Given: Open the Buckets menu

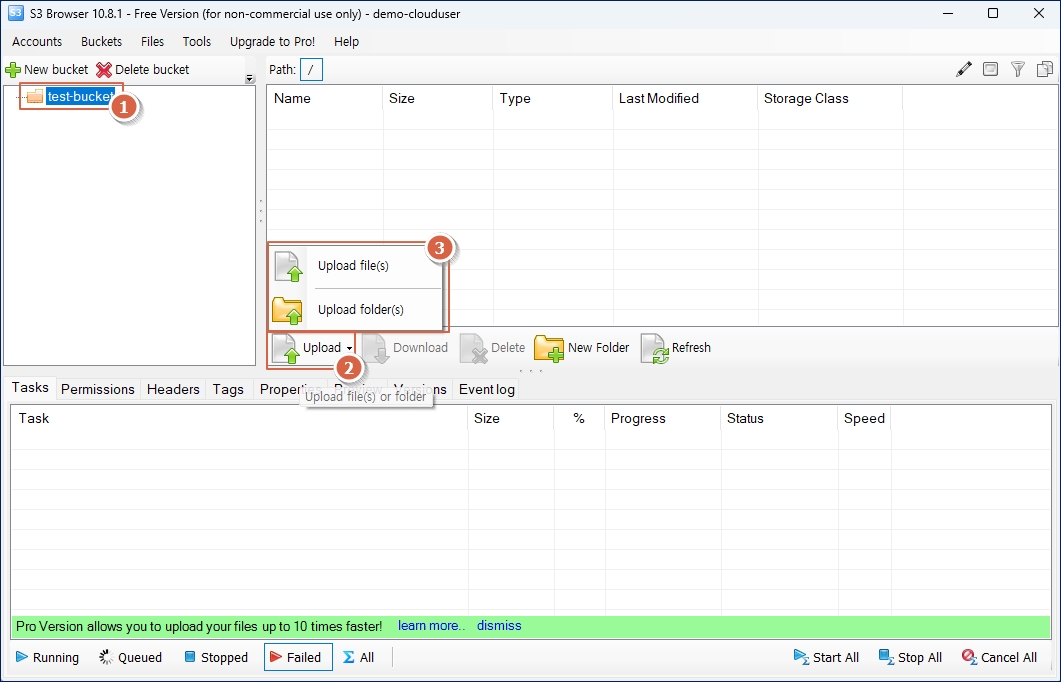Looking at the screenshot, I should [x=101, y=42].
